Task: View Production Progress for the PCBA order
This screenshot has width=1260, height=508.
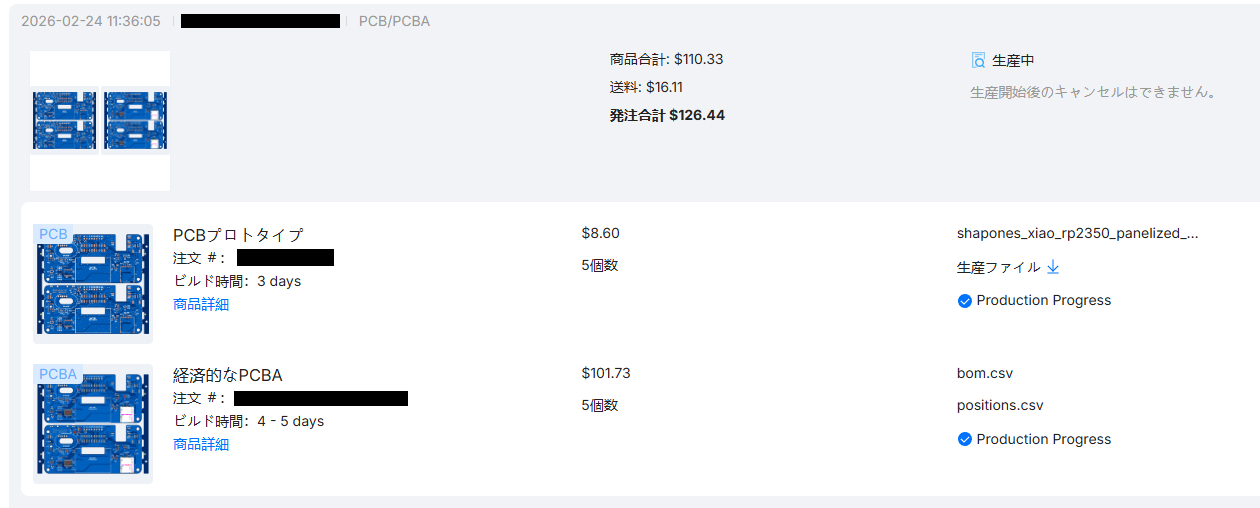Action: point(1043,440)
